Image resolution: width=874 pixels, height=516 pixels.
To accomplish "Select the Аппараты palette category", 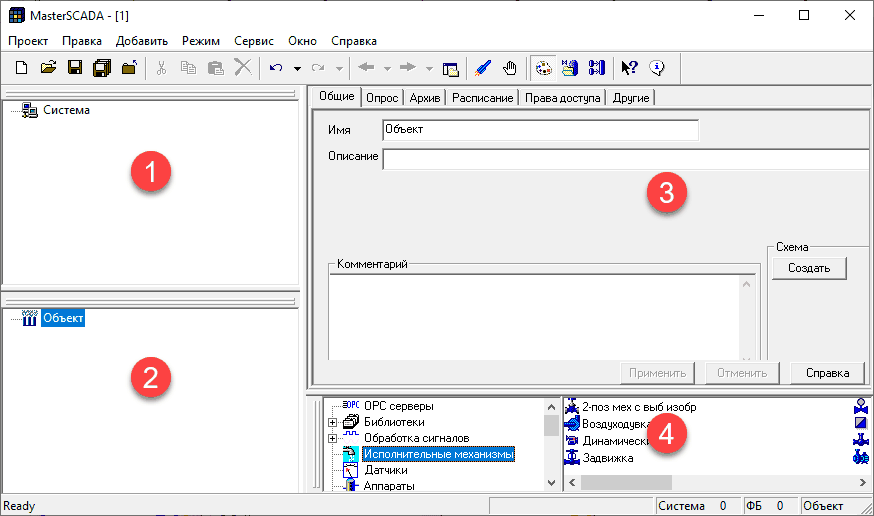I will (389, 486).
